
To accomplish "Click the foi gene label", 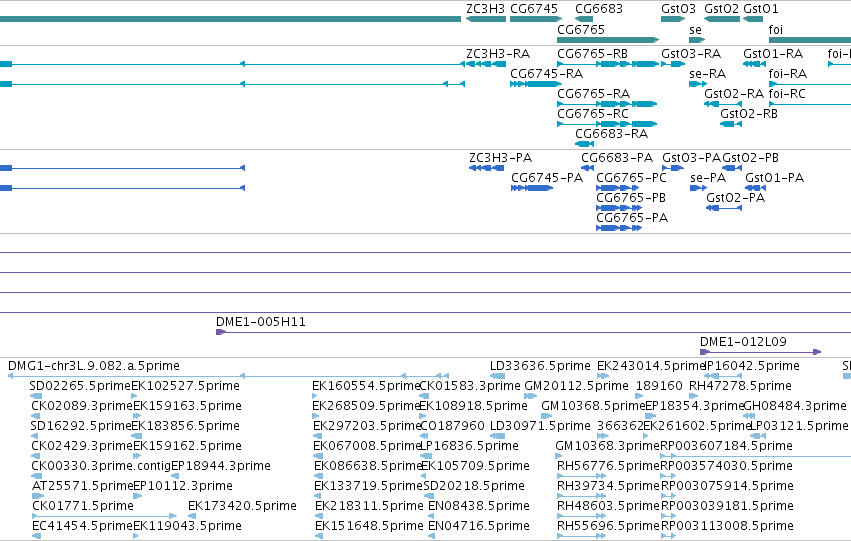I will point(776,30).
